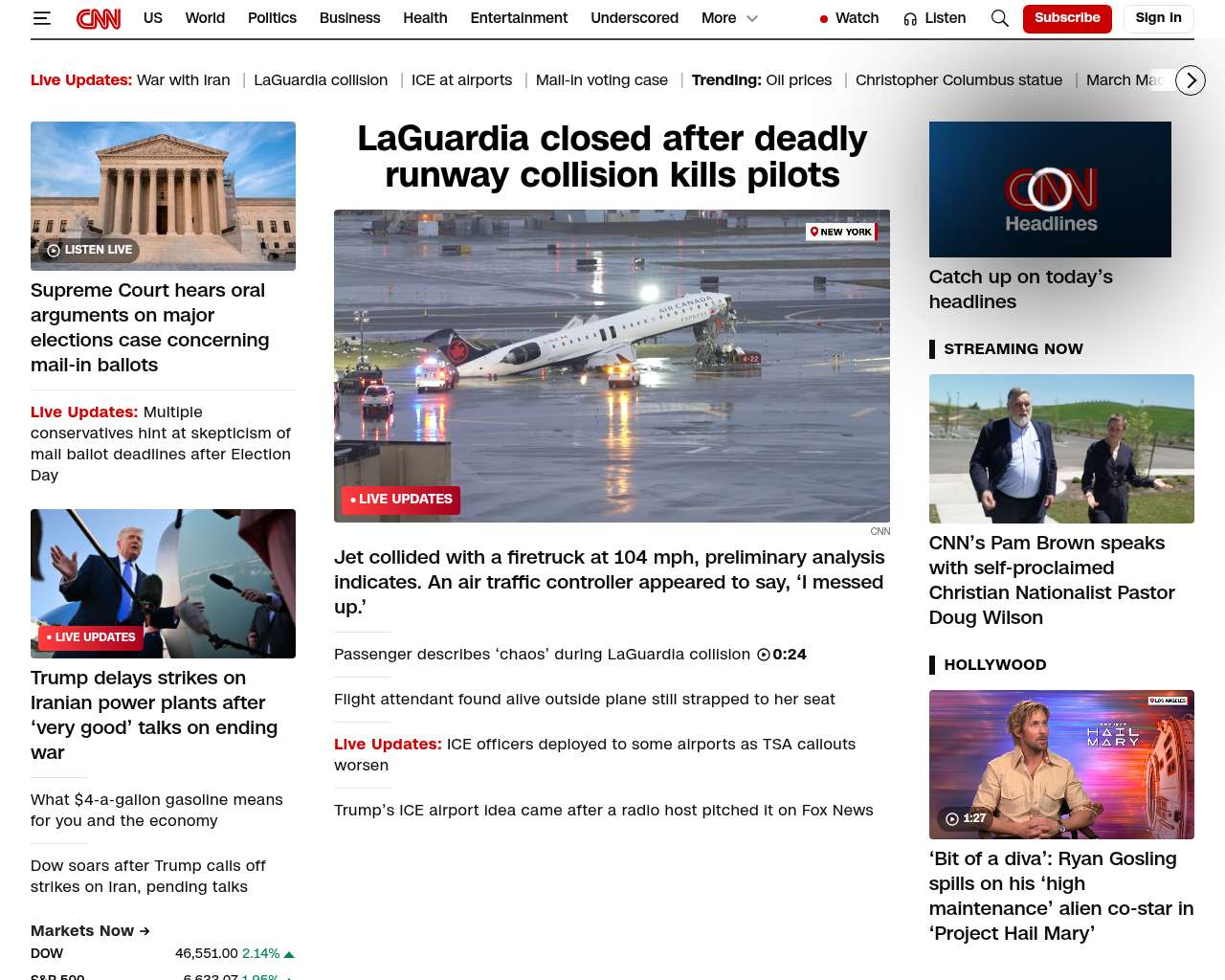Image resolution: width=1225 pixels, height=980 pixels.
Task: Click the Watch live red dot
Action: (824, 18)
